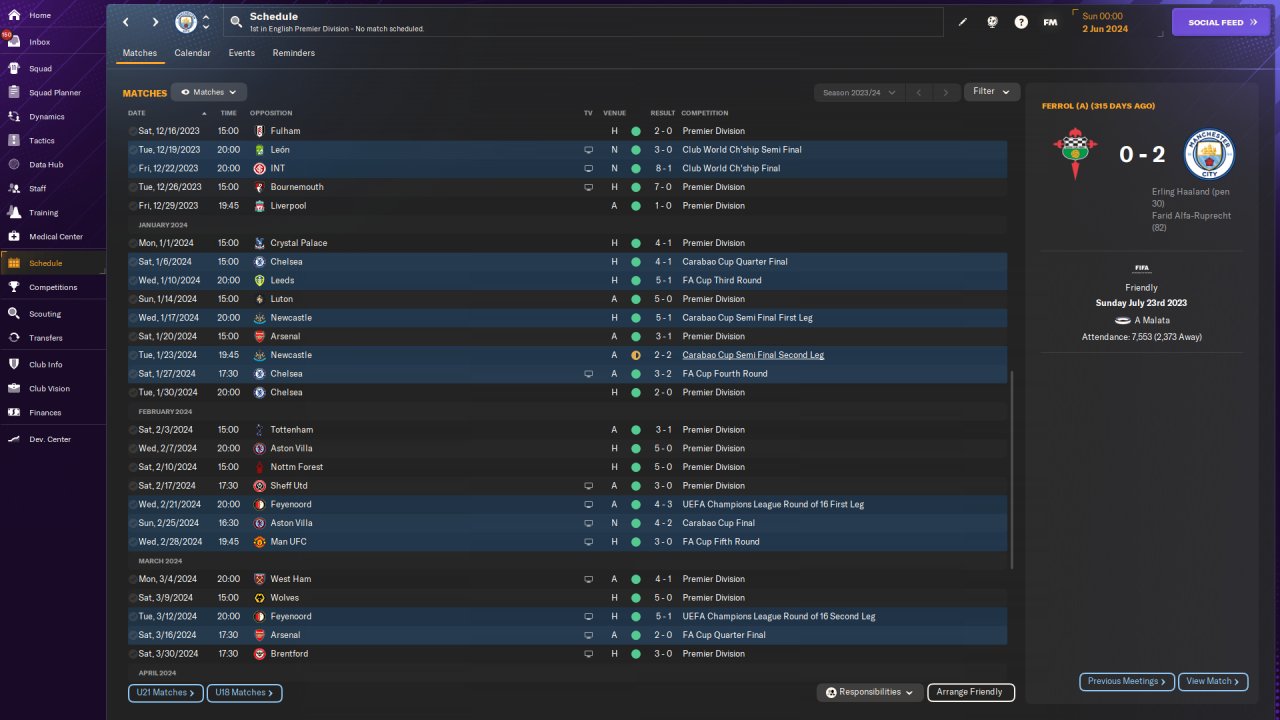
Task: Click the Crystal Palace opposition name
Action: click(x=299, y=243)
